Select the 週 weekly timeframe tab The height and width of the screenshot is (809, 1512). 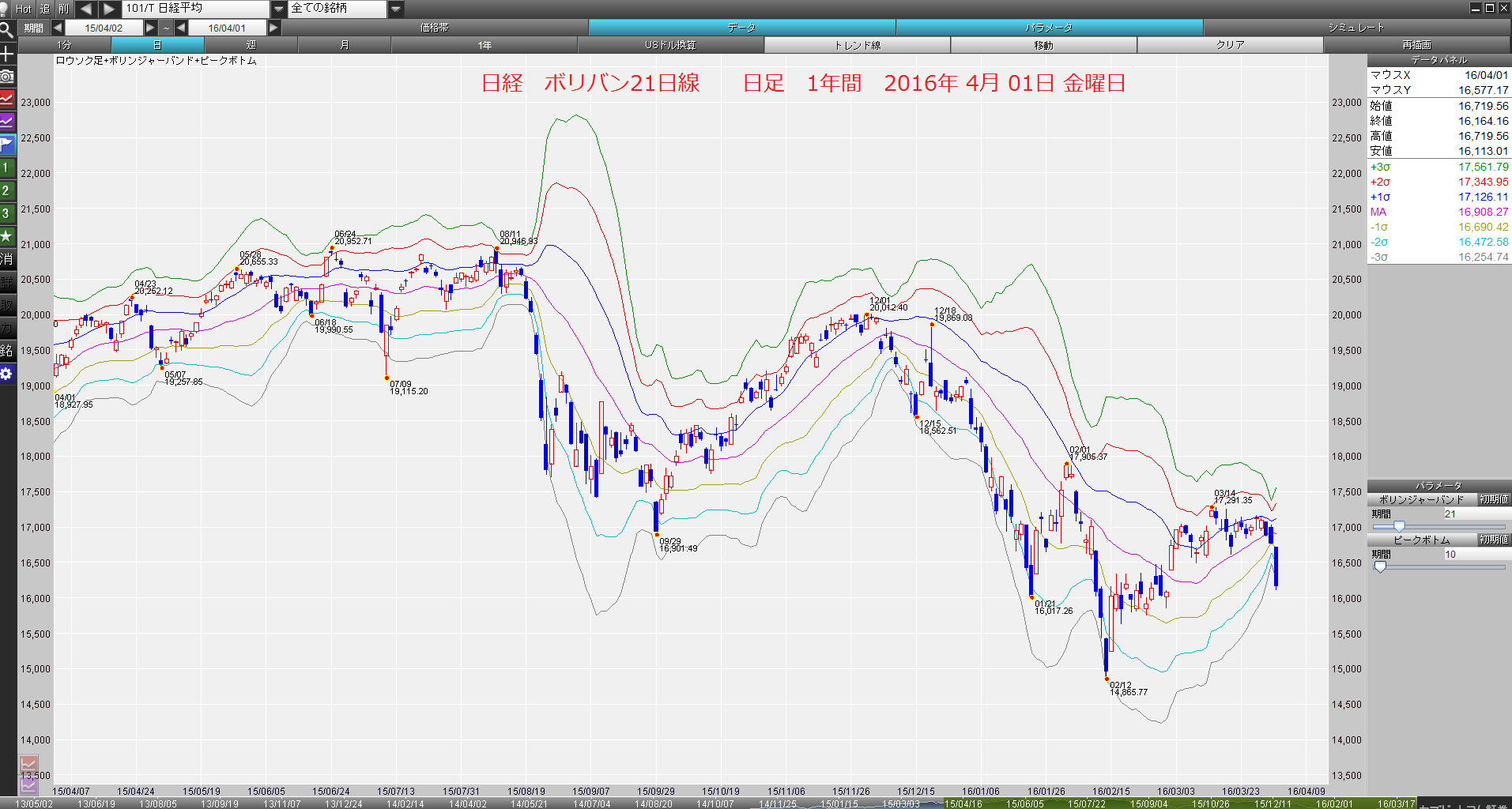251,45
